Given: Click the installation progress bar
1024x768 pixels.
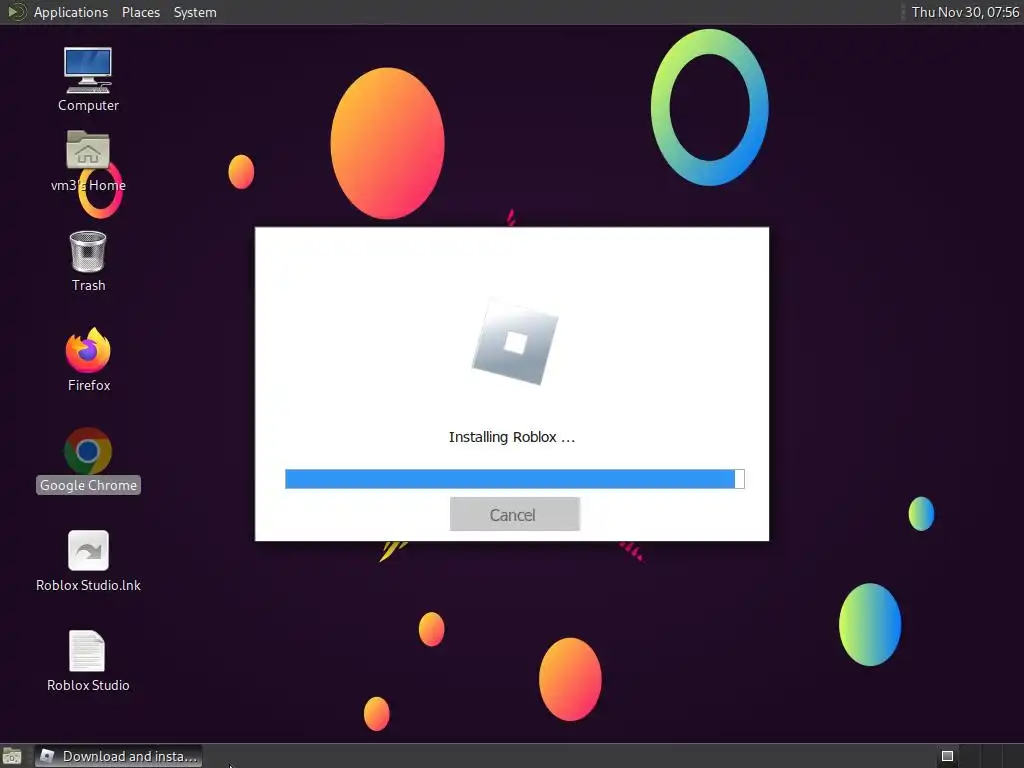Looking at the screenshot, I should 515,479.
